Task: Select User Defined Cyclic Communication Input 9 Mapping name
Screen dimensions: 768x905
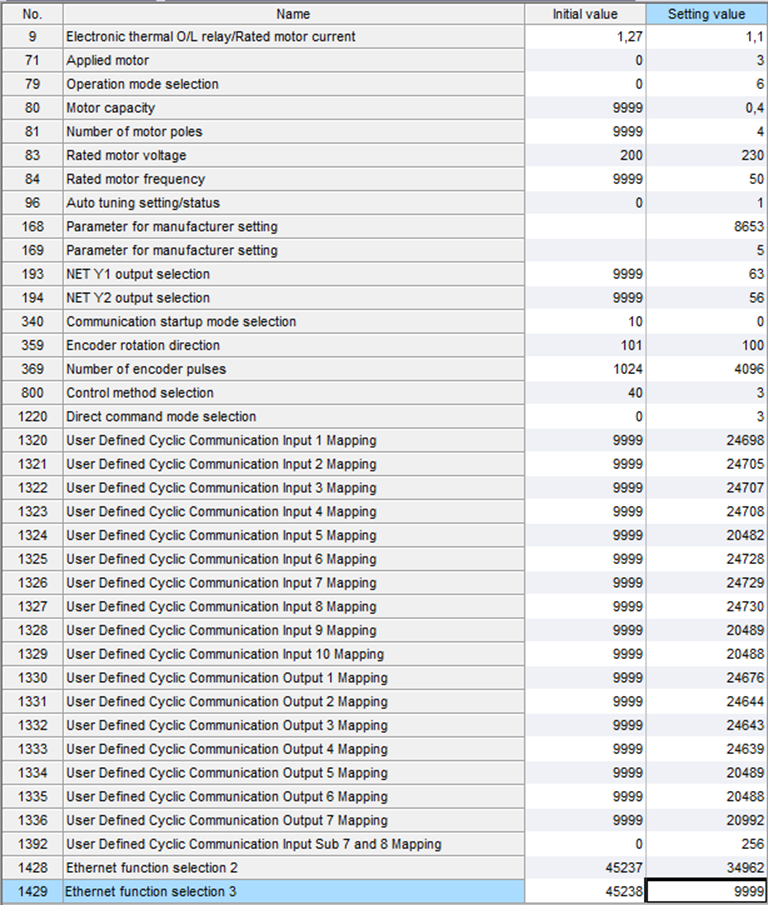Action: [x=293, y=630]
